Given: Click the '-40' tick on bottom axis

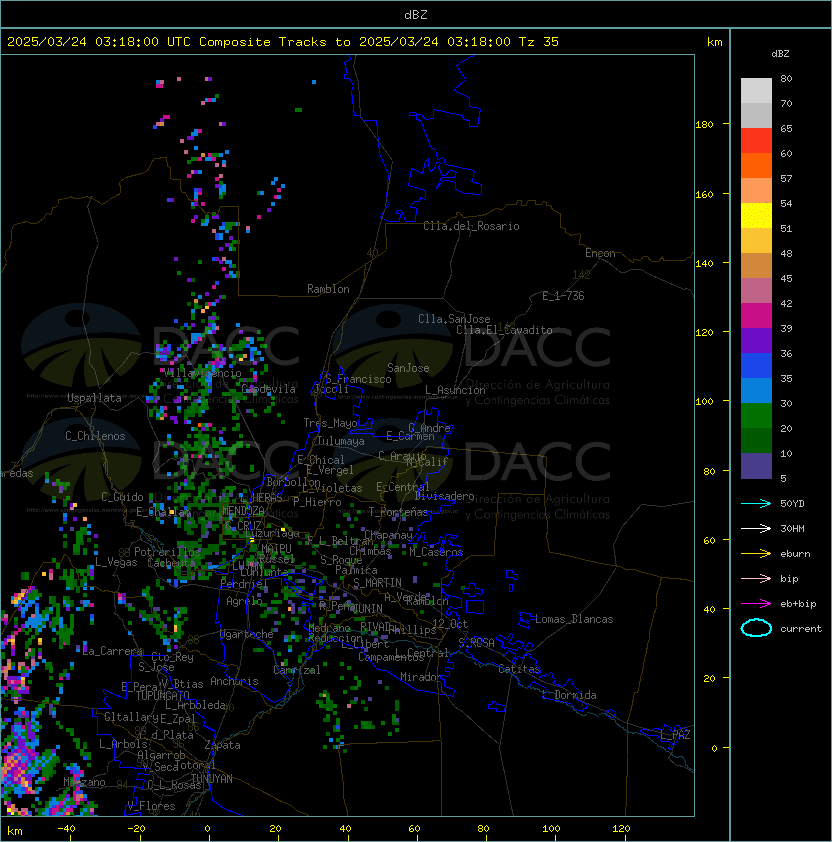Looking at the screenshot, I should click(x=66, y=829).
